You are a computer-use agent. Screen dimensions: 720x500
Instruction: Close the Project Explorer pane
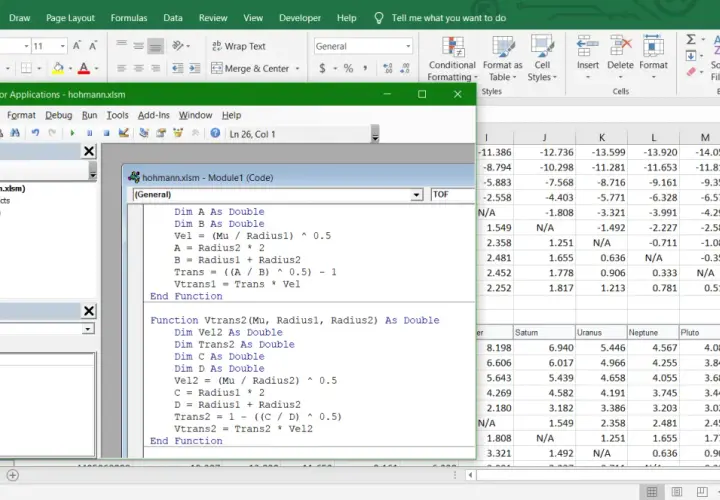point(89,151)
